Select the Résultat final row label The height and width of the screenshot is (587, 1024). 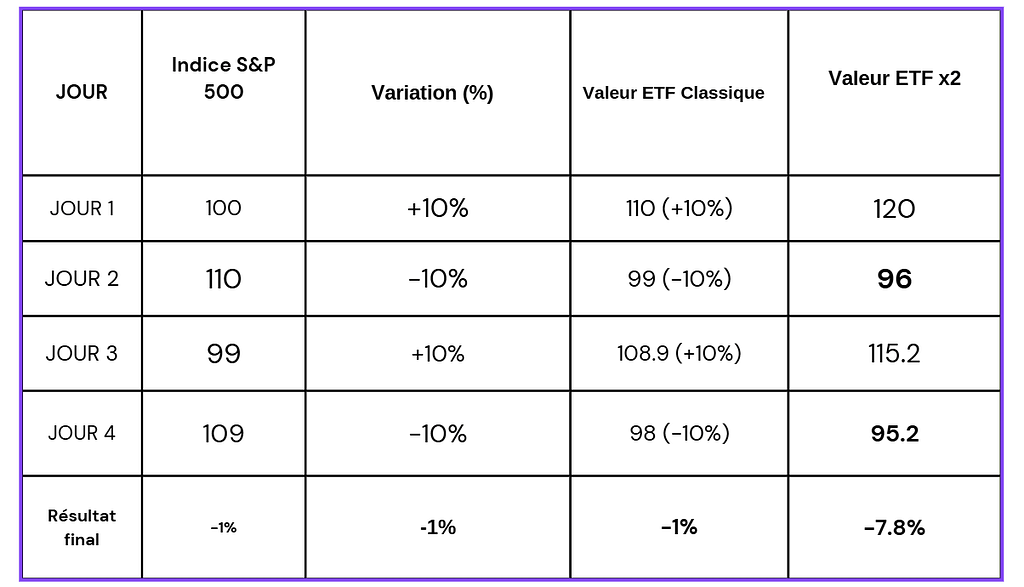coord(82,527)
